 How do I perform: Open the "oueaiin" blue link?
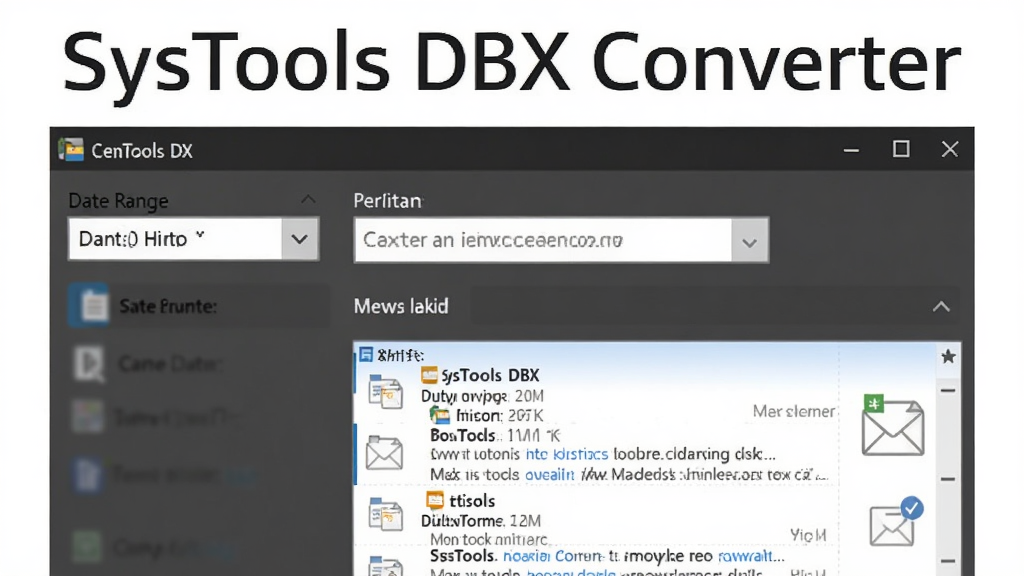point(550,475)
